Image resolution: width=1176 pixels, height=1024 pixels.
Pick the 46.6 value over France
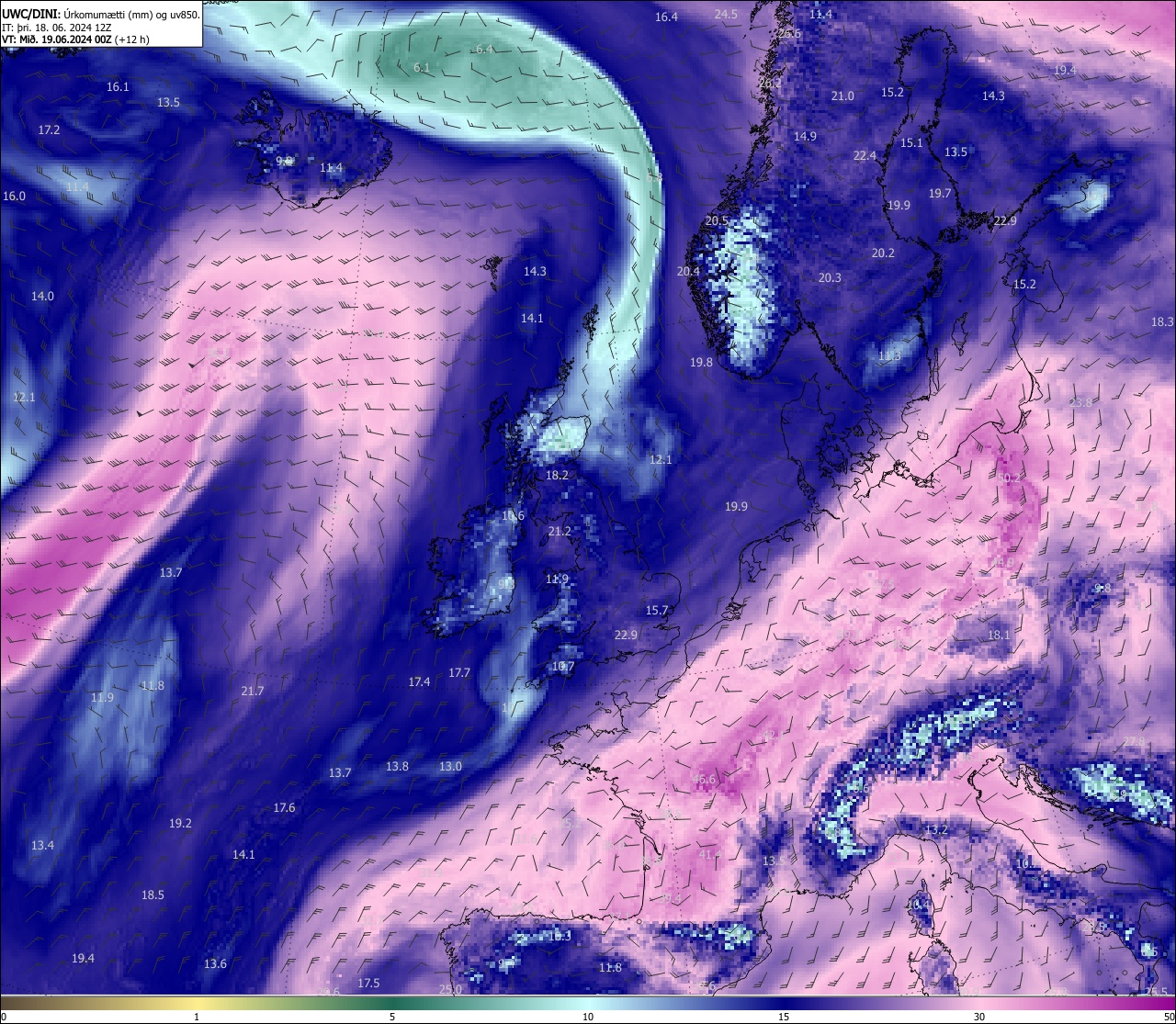click(704, 780)
